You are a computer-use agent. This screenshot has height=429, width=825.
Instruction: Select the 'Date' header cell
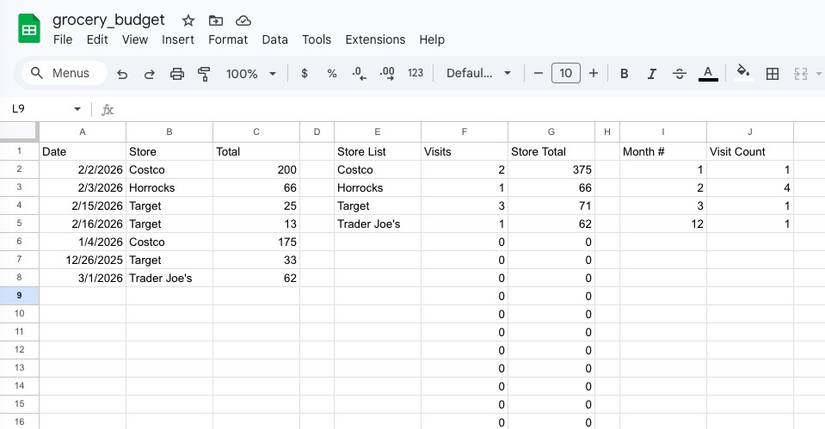(83, 152)
